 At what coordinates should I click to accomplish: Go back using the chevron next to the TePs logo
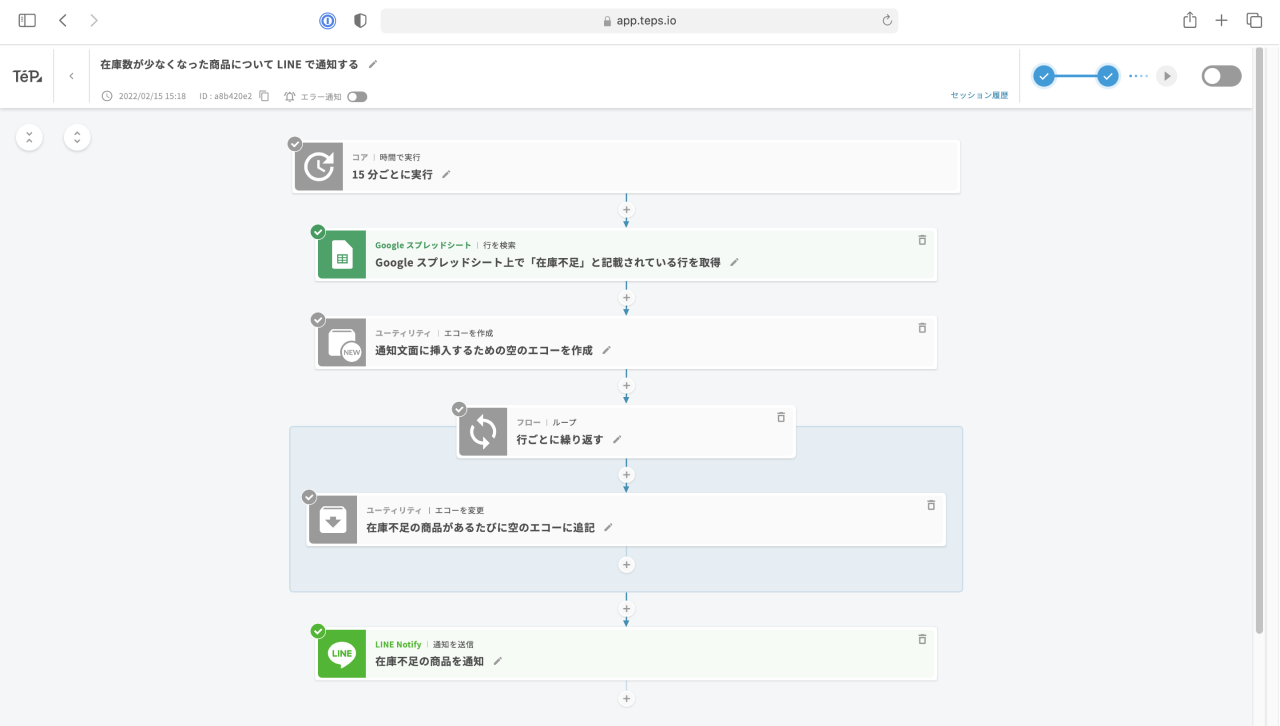tap(71, 76)
